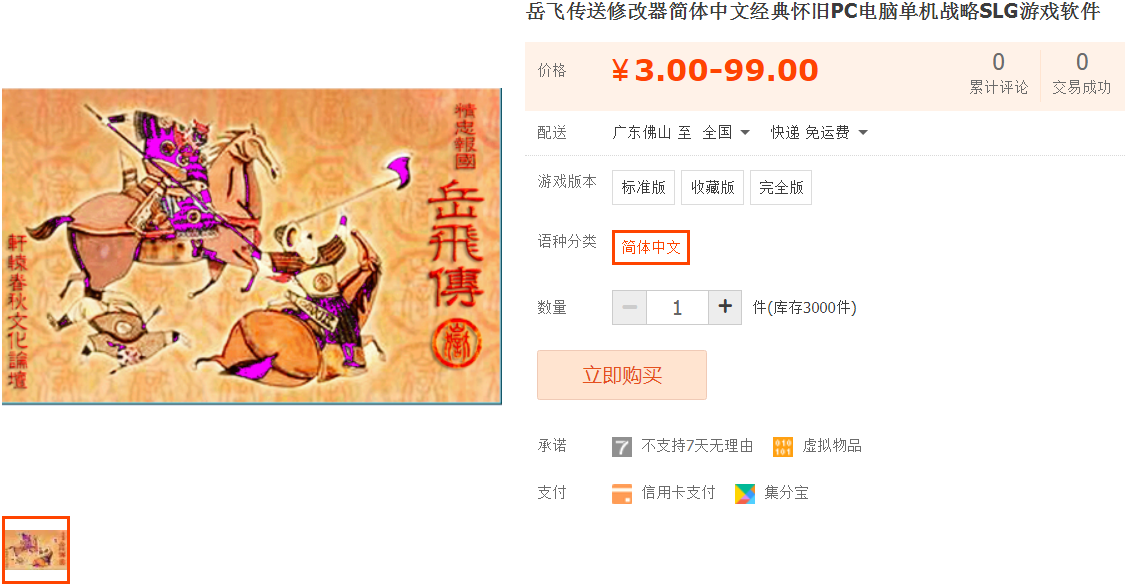This screenshot has height=585, width=1127.
Task: Increase quantity with the plus button
Action: 725,308
